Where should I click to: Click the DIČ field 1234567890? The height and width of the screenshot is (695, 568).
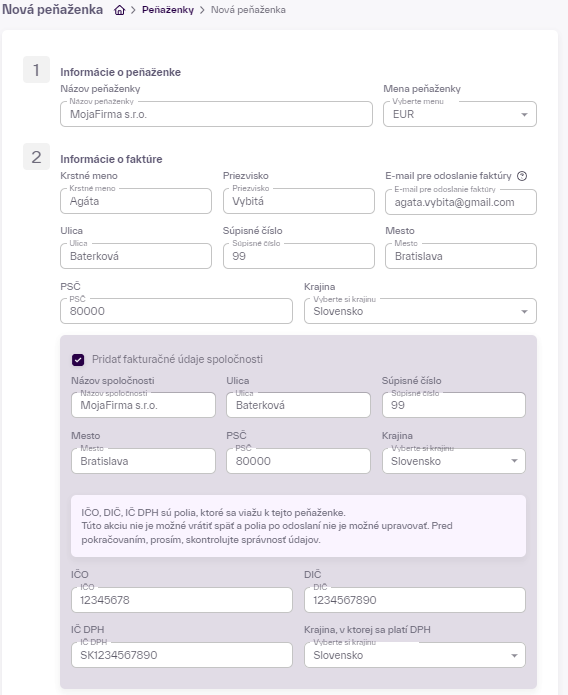tap(415, 600)
